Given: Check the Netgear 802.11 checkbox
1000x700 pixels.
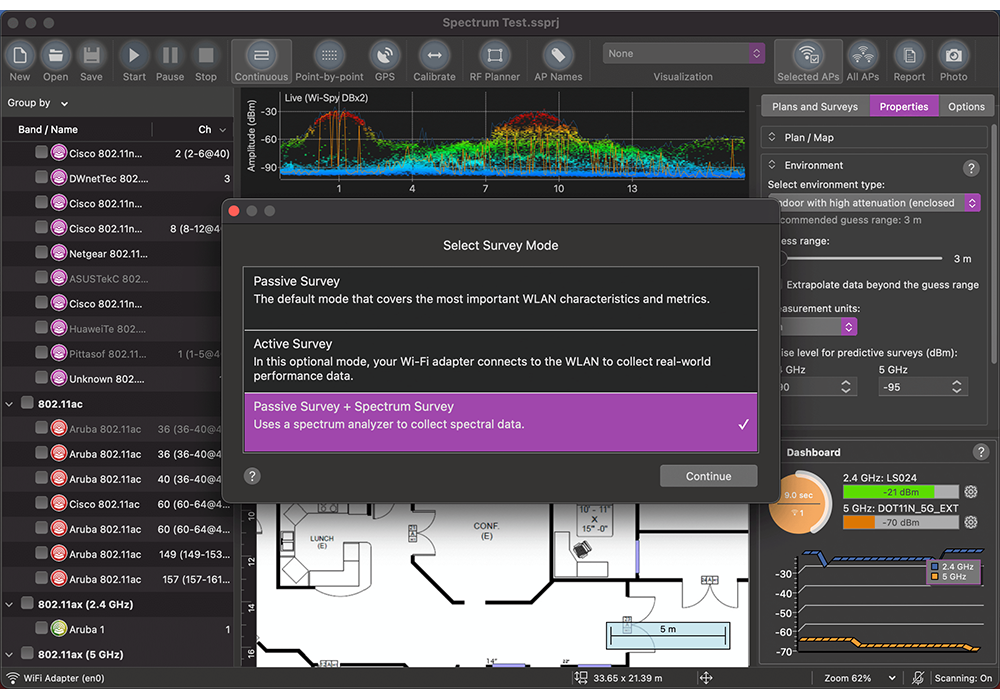Looking at the screenshot, I should 41,252.
